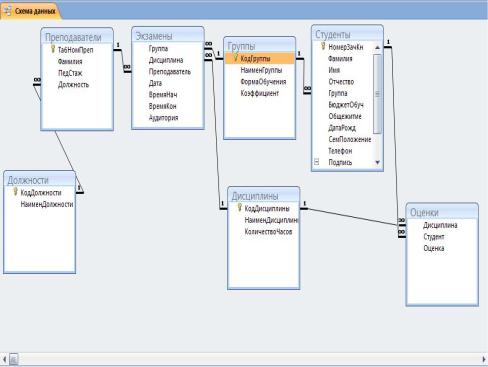Select the Преподаватели table title bar
Viewport: 488px width, 367px height.
click(x=77, y=36)
